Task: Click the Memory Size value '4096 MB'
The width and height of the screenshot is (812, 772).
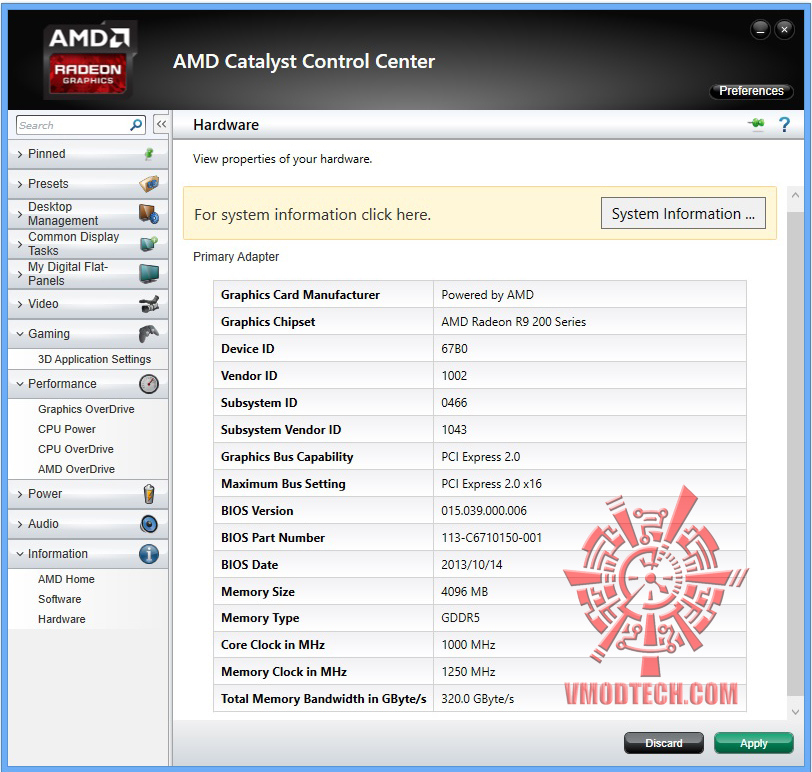Action: click(465, 591)
